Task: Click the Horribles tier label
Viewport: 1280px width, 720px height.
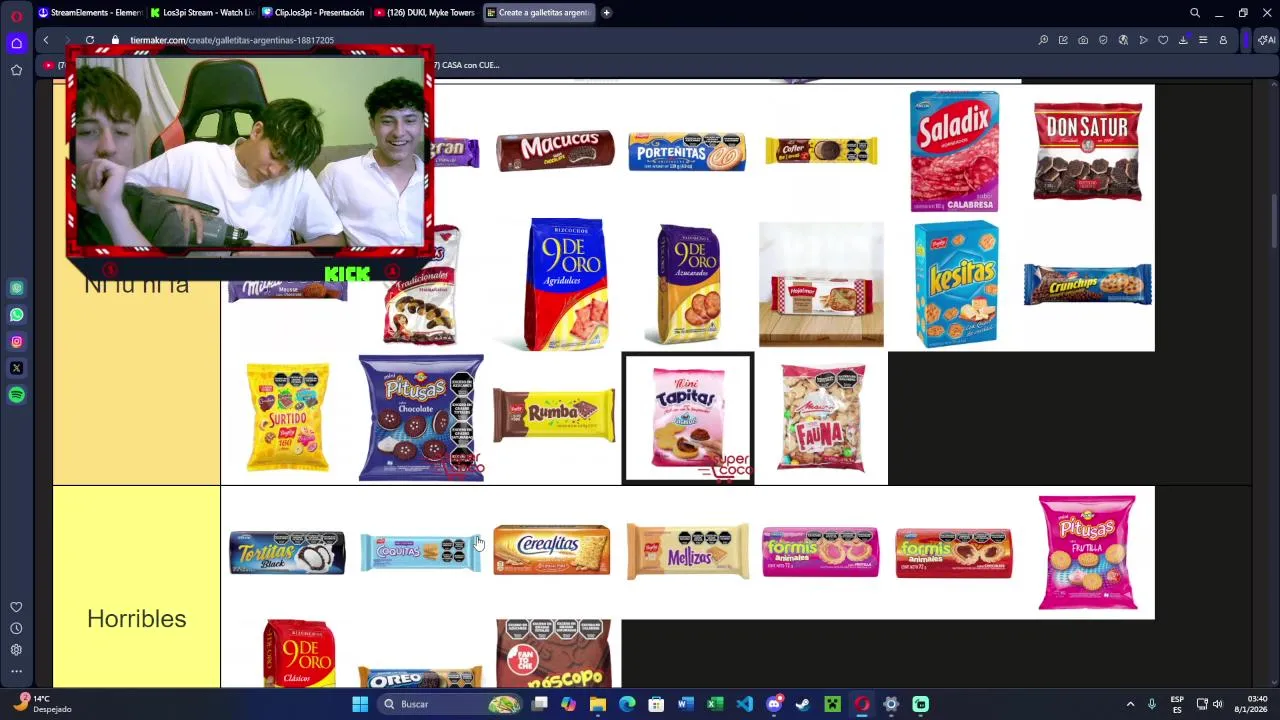Action: click(x=137, y=619)
